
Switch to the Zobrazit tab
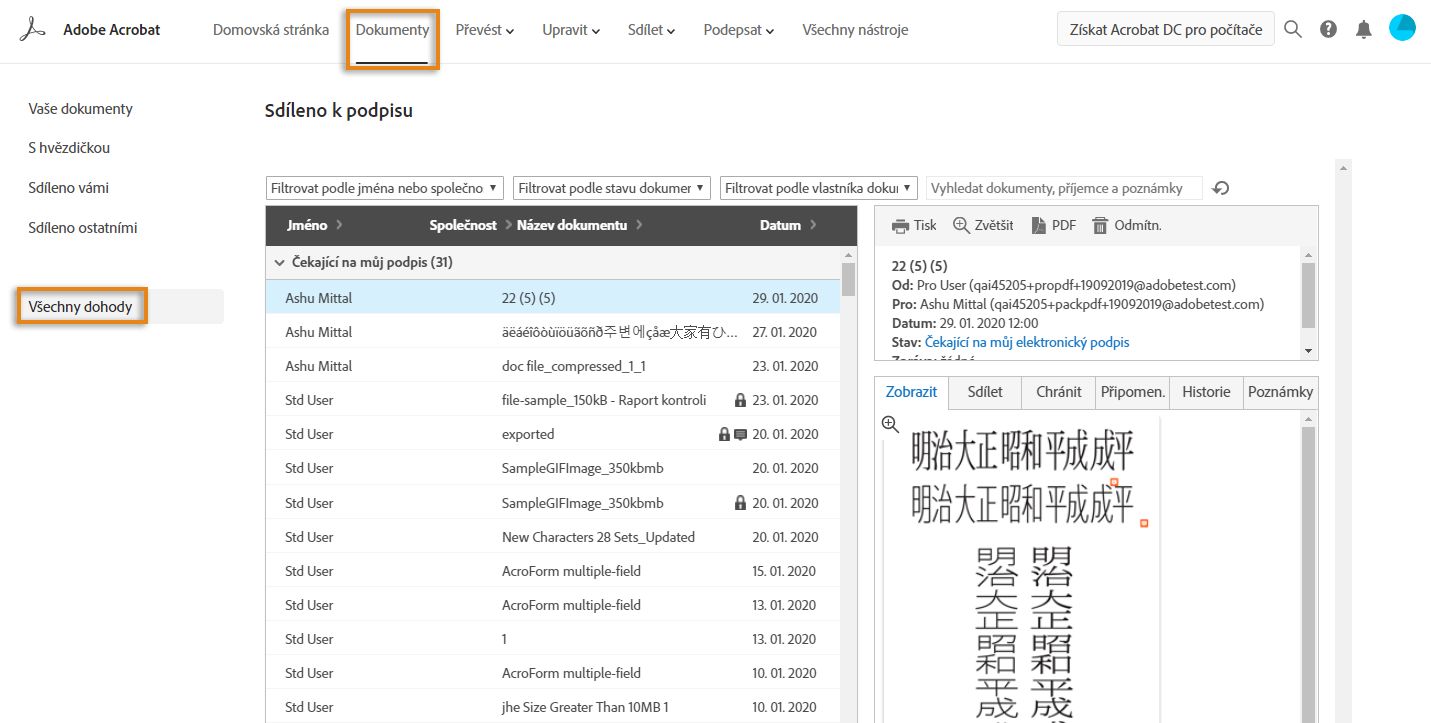[911, 392]
